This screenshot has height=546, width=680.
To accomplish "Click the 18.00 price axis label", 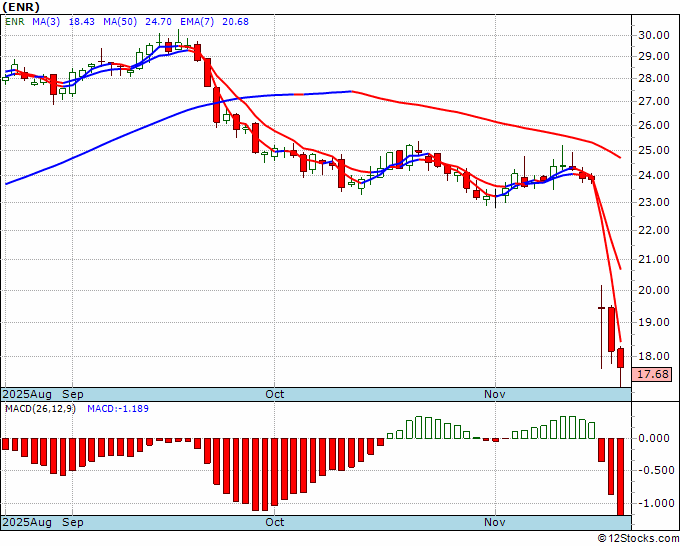I will pos(654,356).
